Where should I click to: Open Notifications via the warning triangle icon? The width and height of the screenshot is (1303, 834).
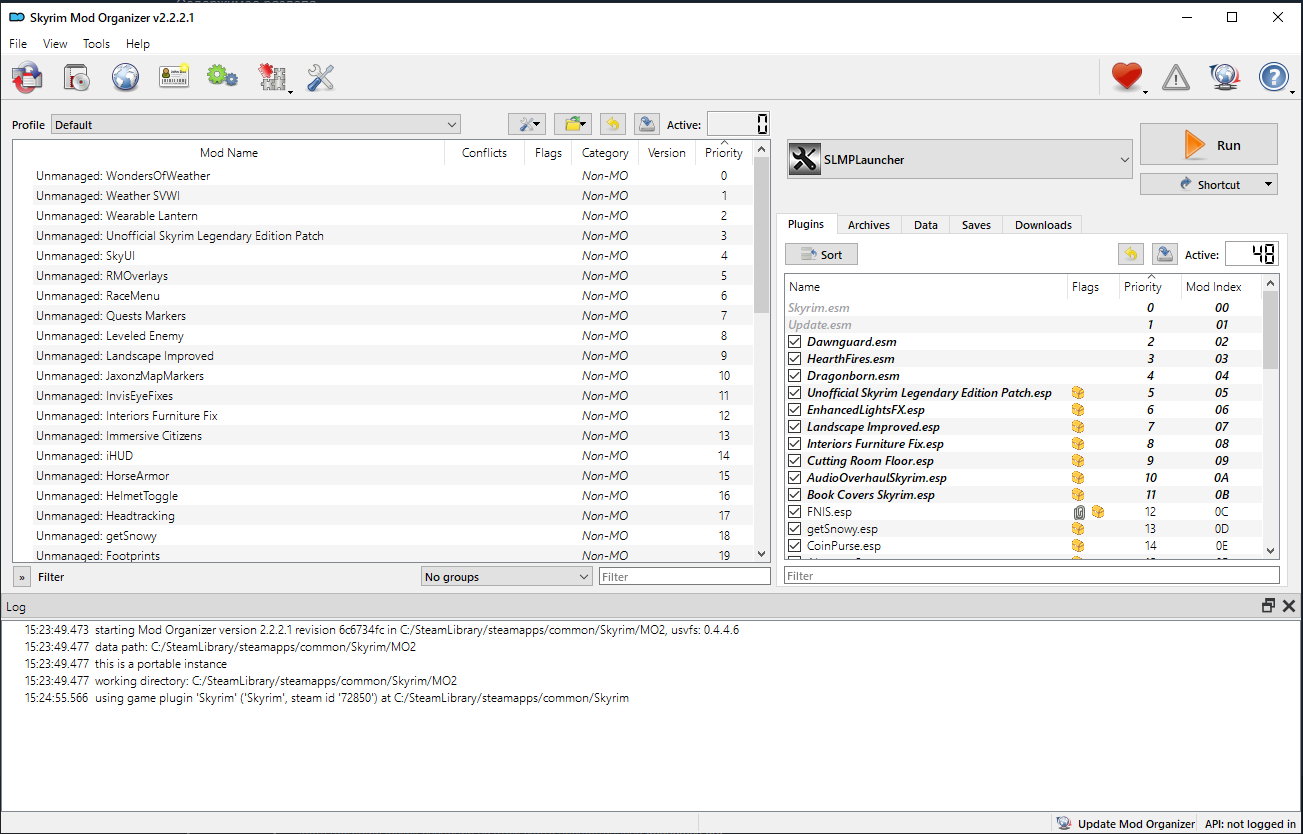(1176, 77)
